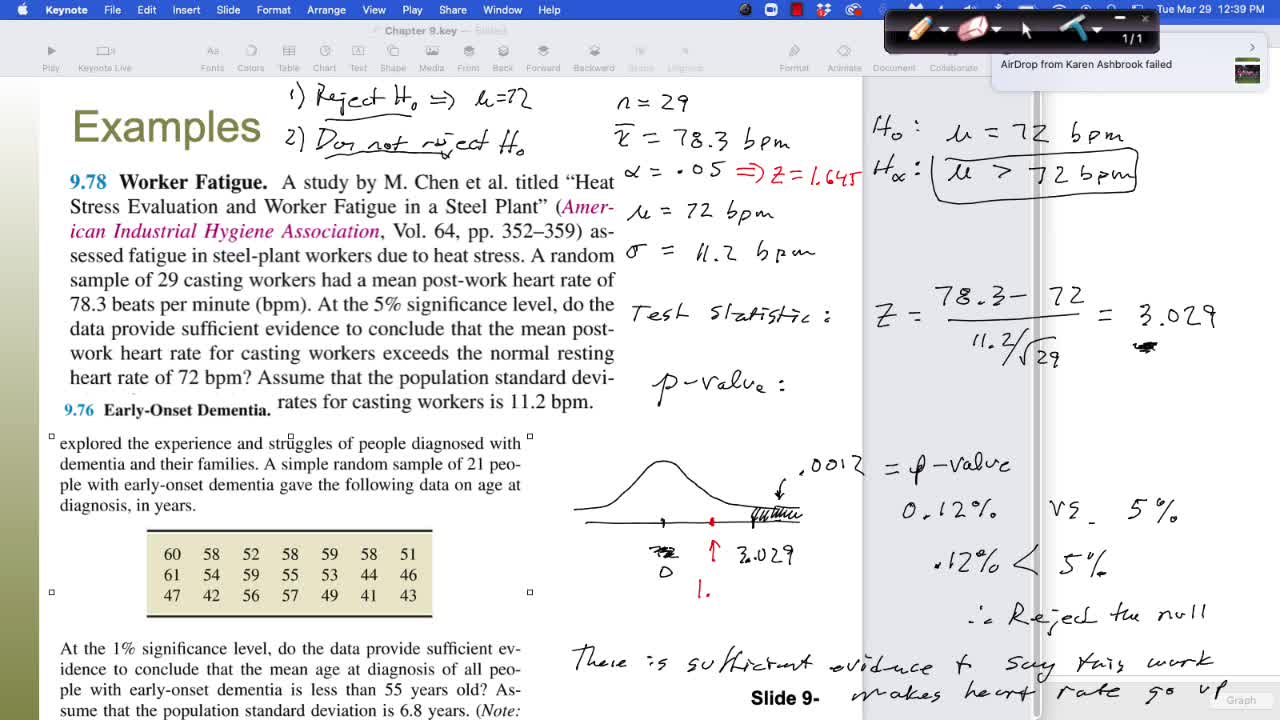Open the Window menu
The width and height of the screenshot is (1280, 720).
(502, 10)
